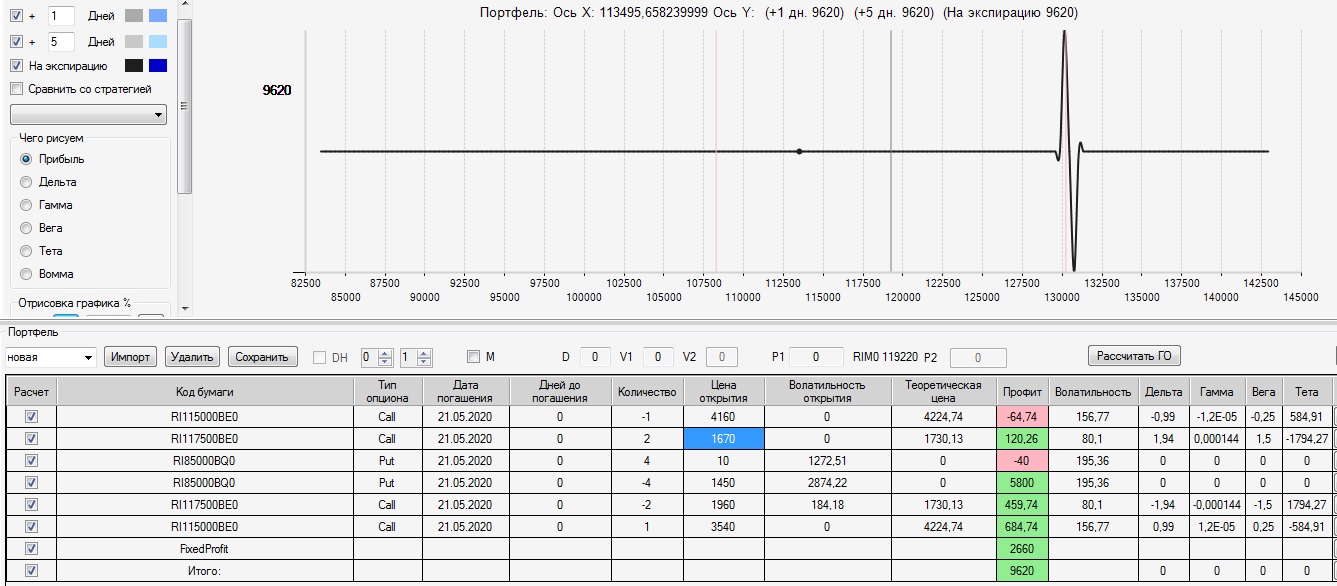
Task: Click the highlighted 1670 opening price cell
Action: pos(724,438)
